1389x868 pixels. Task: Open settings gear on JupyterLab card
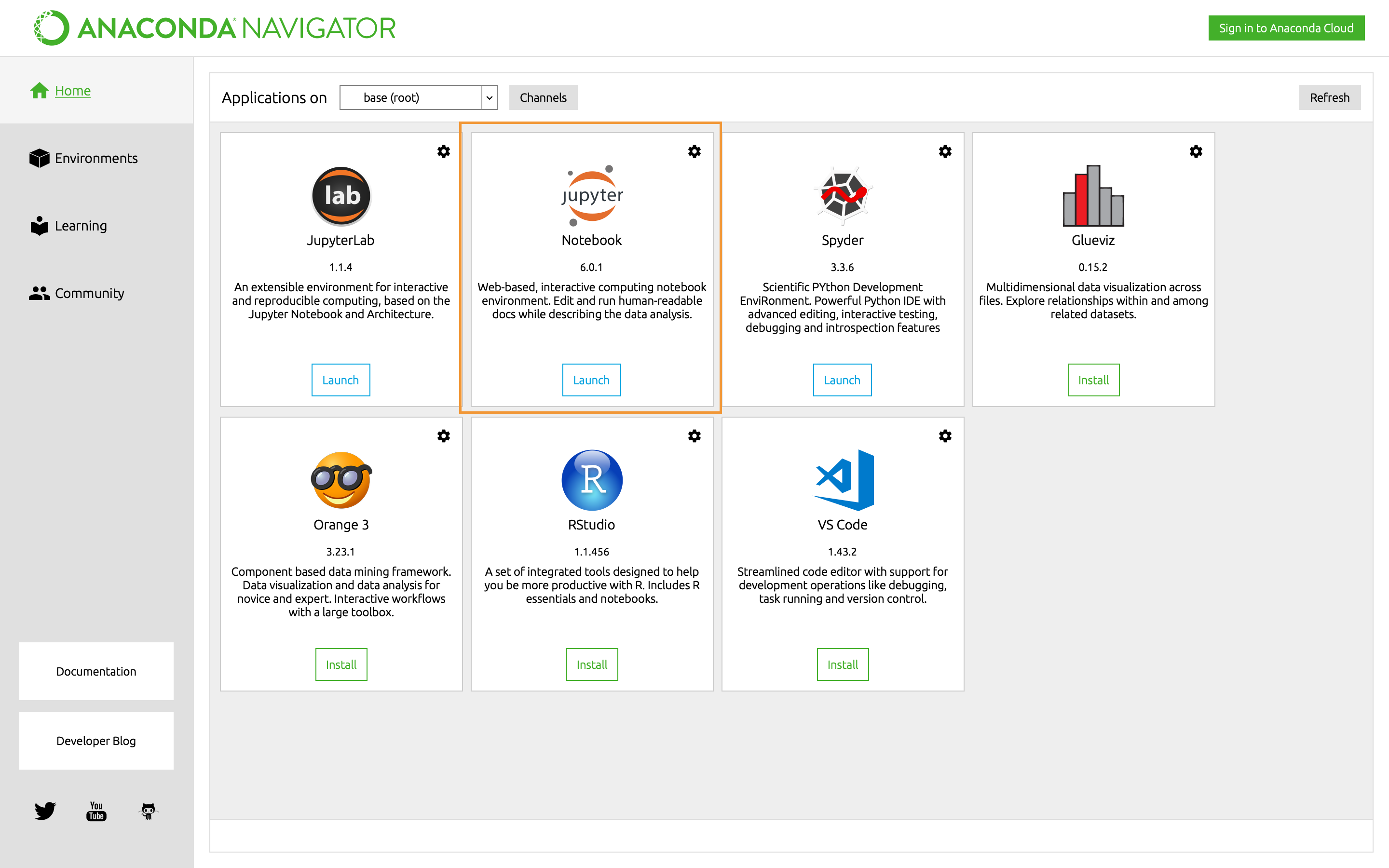point(444,151)
